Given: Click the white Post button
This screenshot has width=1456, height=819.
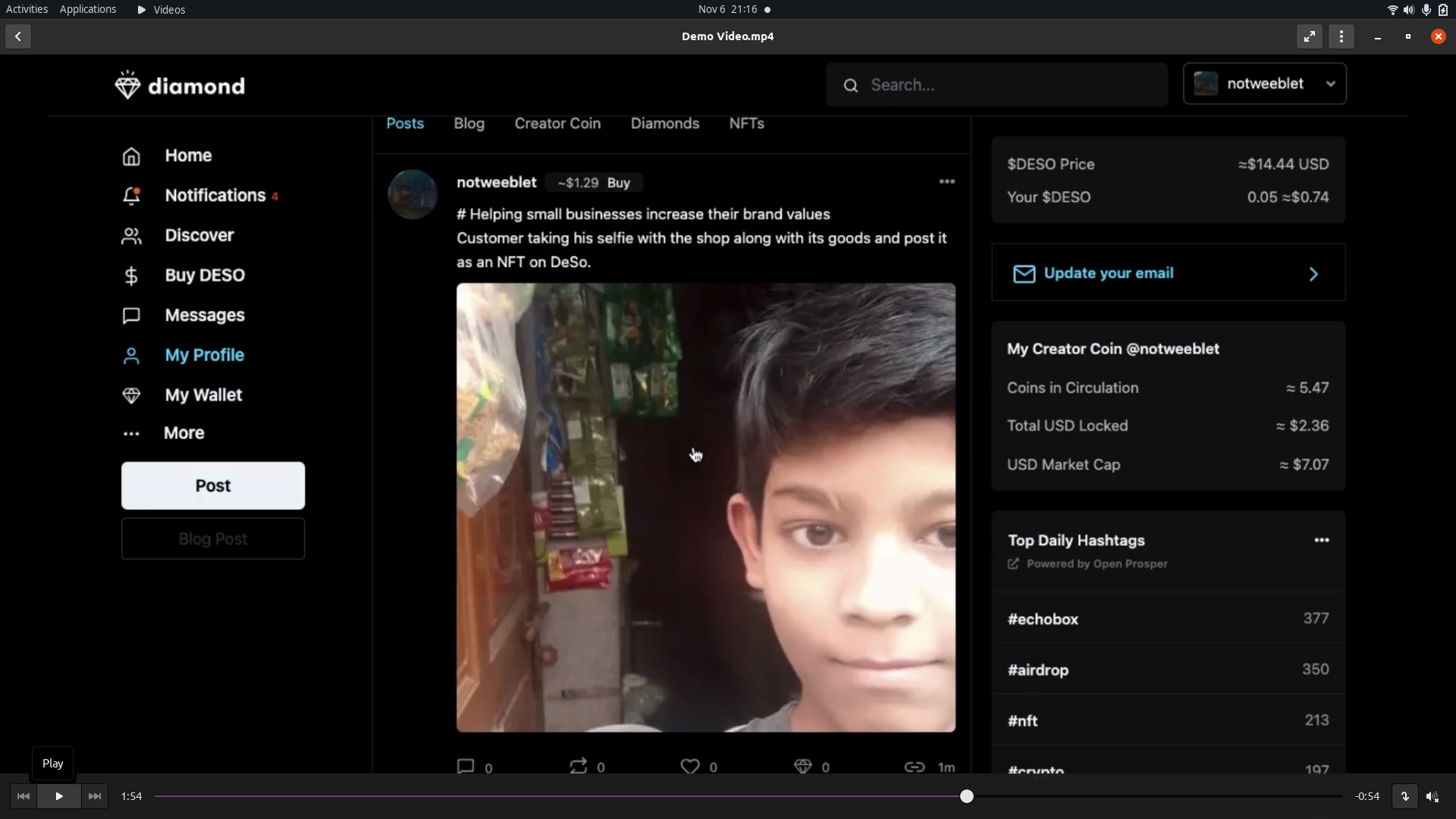Looking at the screenshot, I should (x=213, y=485).
